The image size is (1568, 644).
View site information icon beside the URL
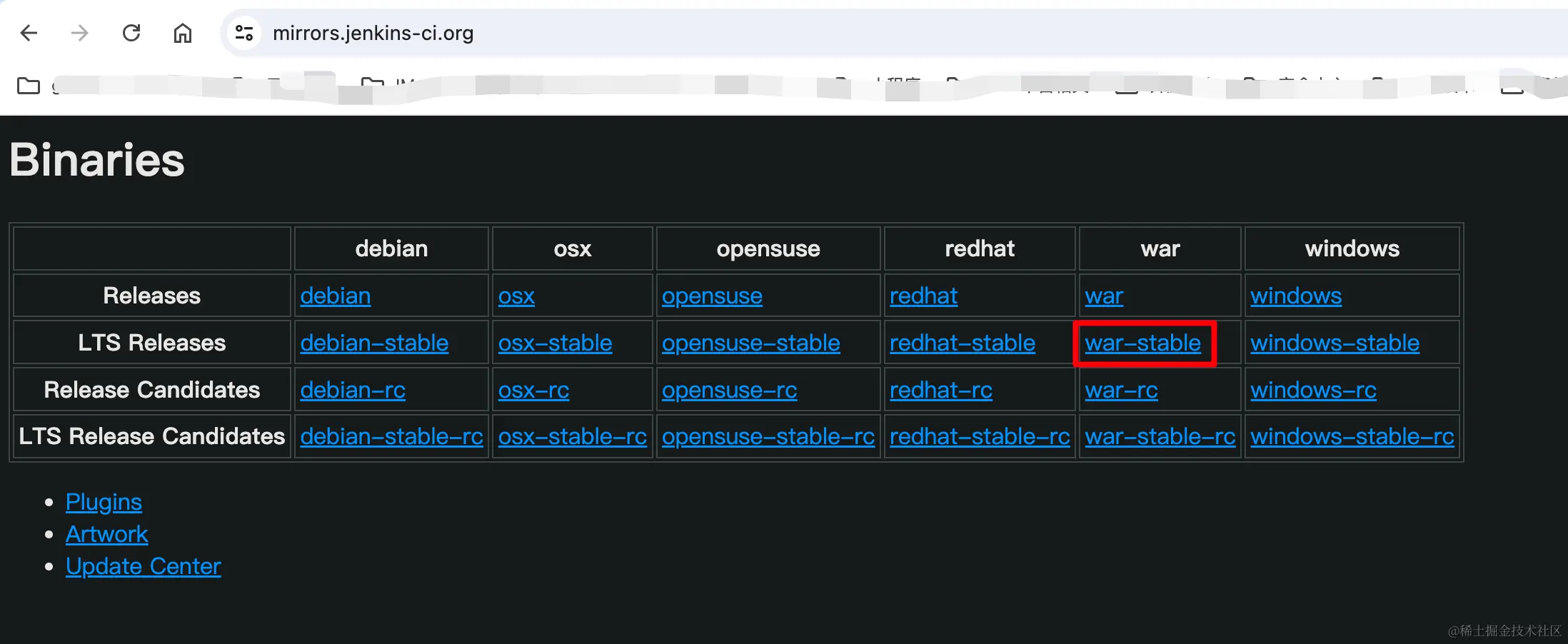[244, 33]
